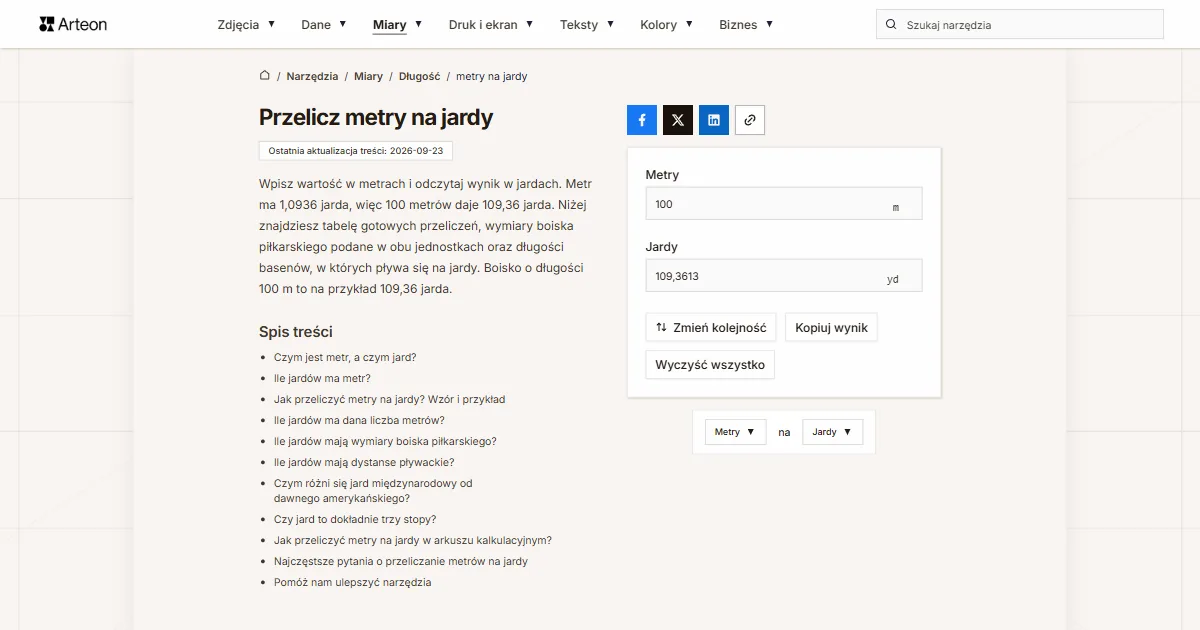Open source unit Metry dropdown
Image resolution: width=1200 pixels, height=630 pixels.
point(735,432)
